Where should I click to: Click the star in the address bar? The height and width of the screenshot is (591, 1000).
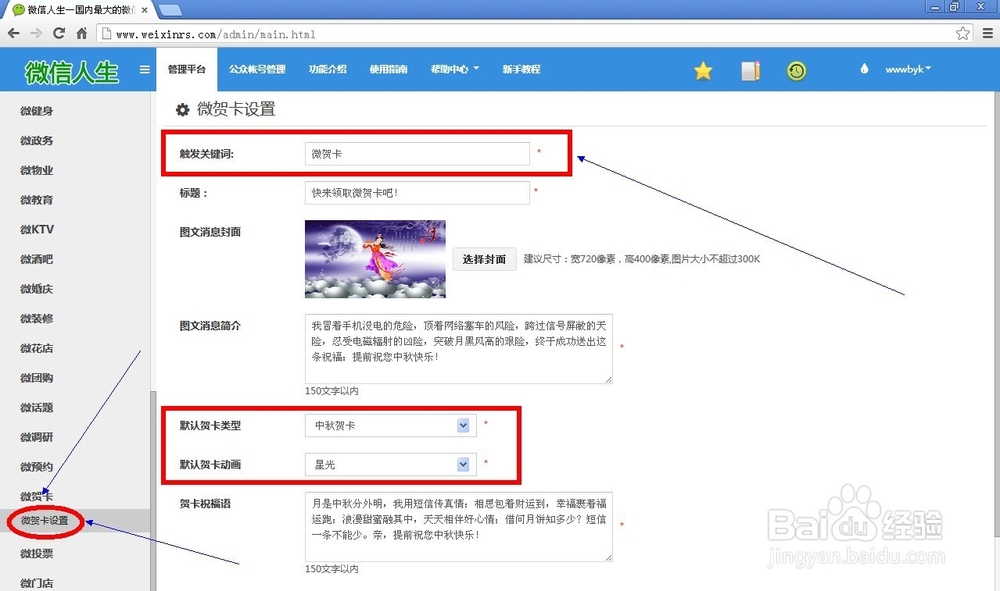[x=962, y=32]
